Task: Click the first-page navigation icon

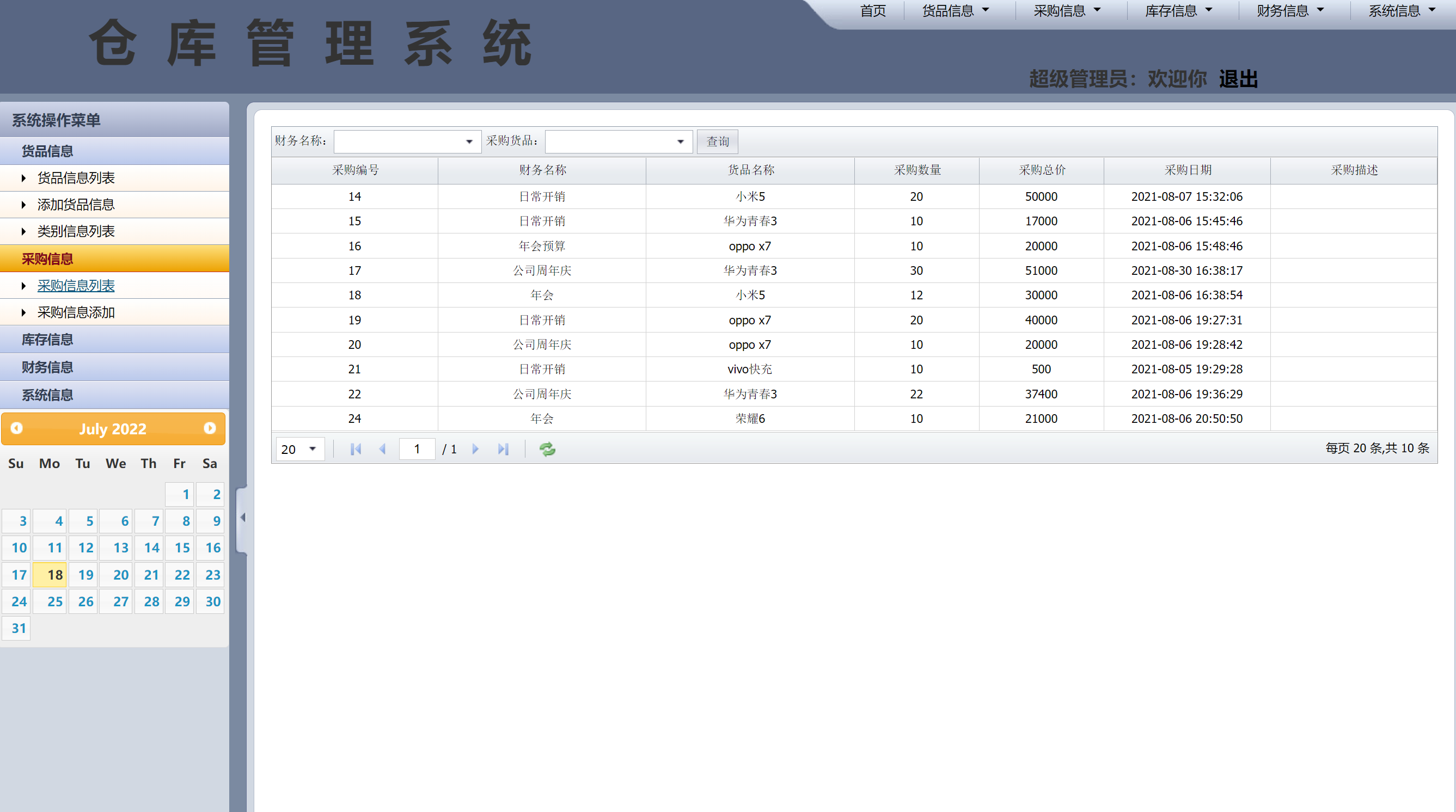Action: click(x=356, y=448)
